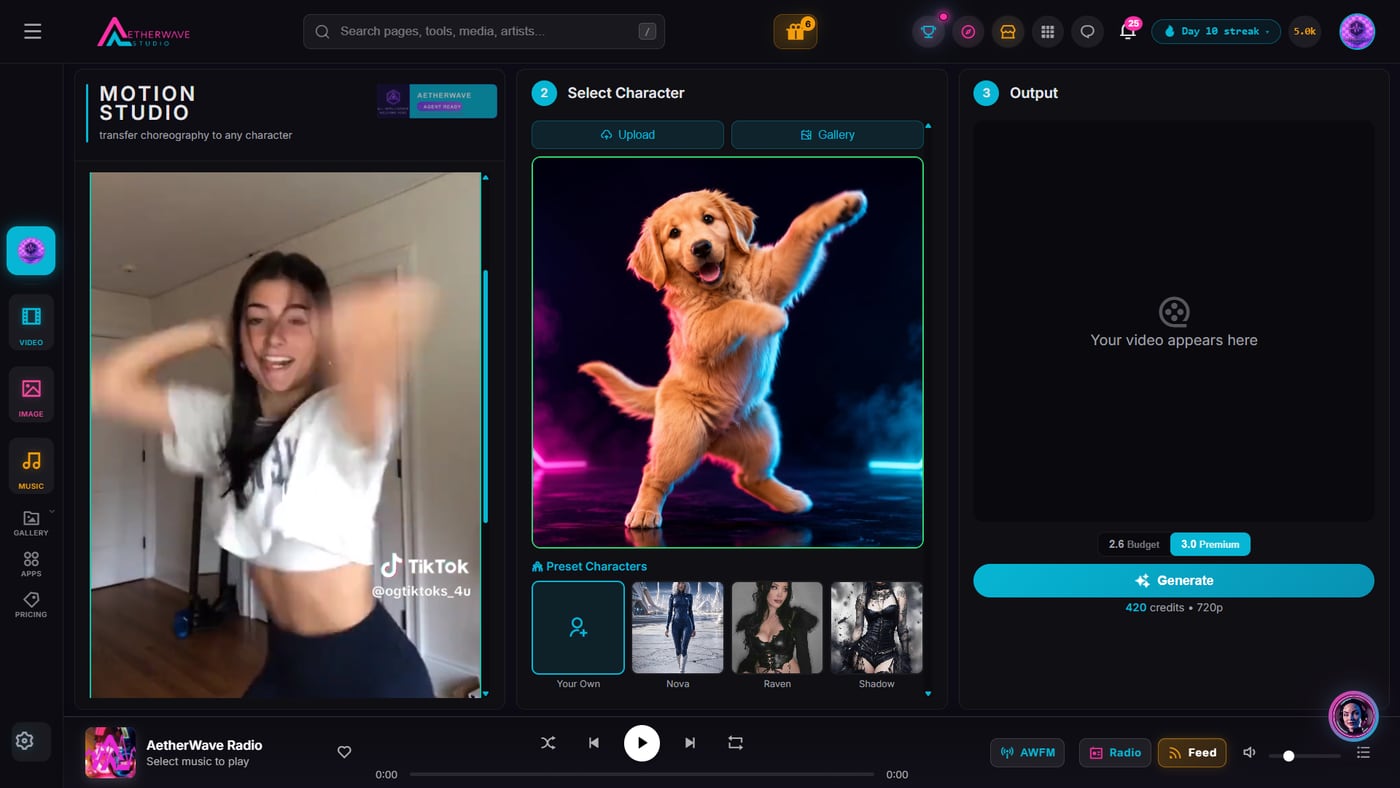
Task: Adjust the volume slider
Action: click(1305, 756)
